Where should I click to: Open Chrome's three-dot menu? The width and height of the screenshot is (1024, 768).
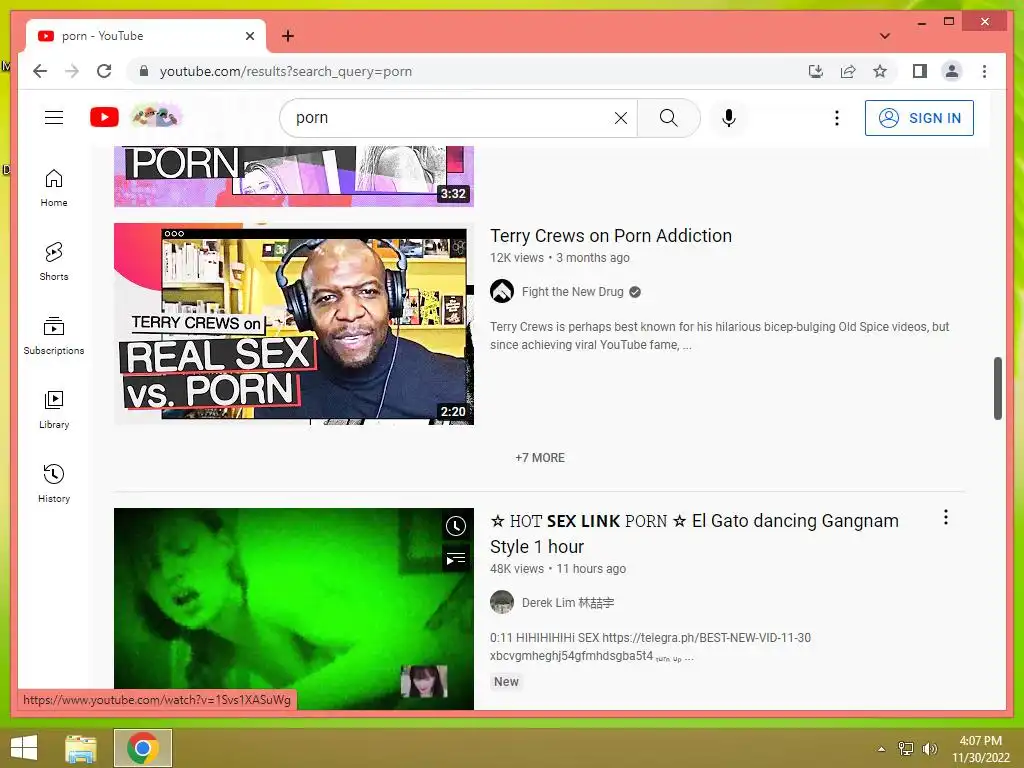984,71
